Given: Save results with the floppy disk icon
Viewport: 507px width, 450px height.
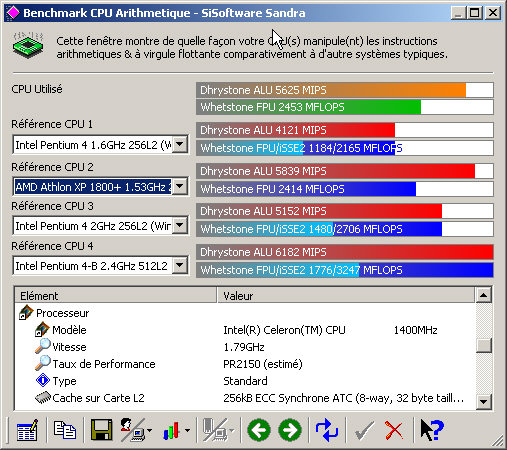Looking at the screenshot, I should (101, 430).
